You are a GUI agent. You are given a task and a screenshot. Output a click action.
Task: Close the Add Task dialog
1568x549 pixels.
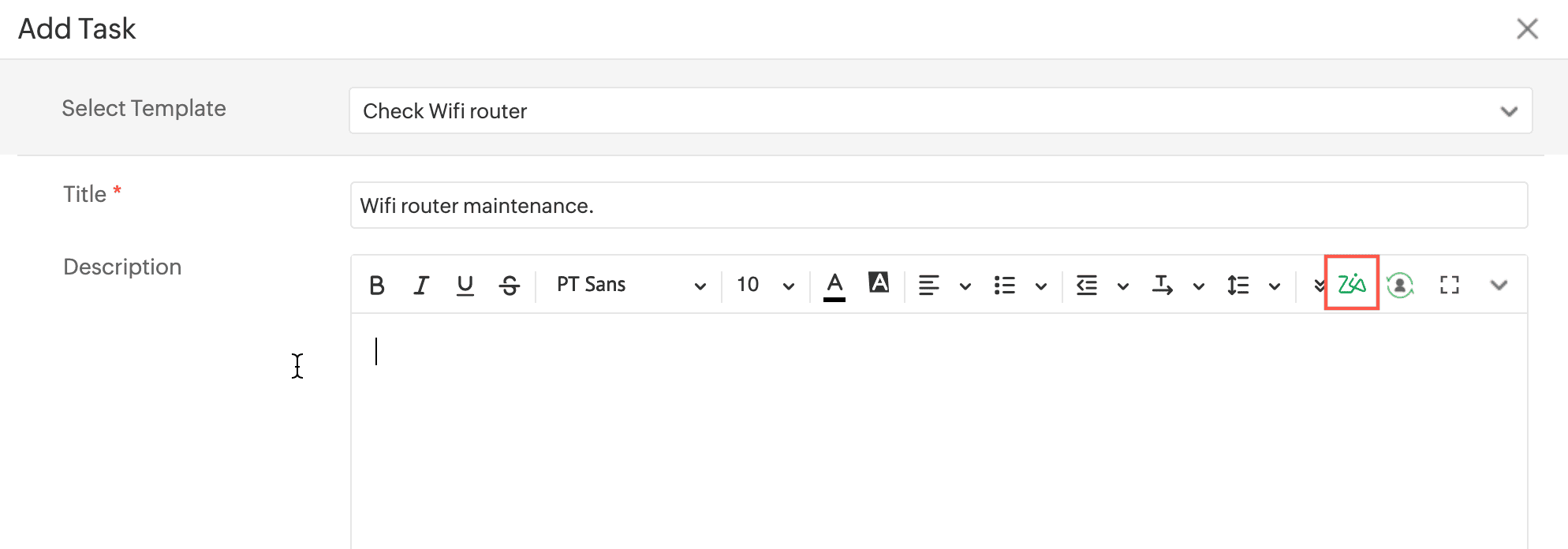(x=1527, y=29)
